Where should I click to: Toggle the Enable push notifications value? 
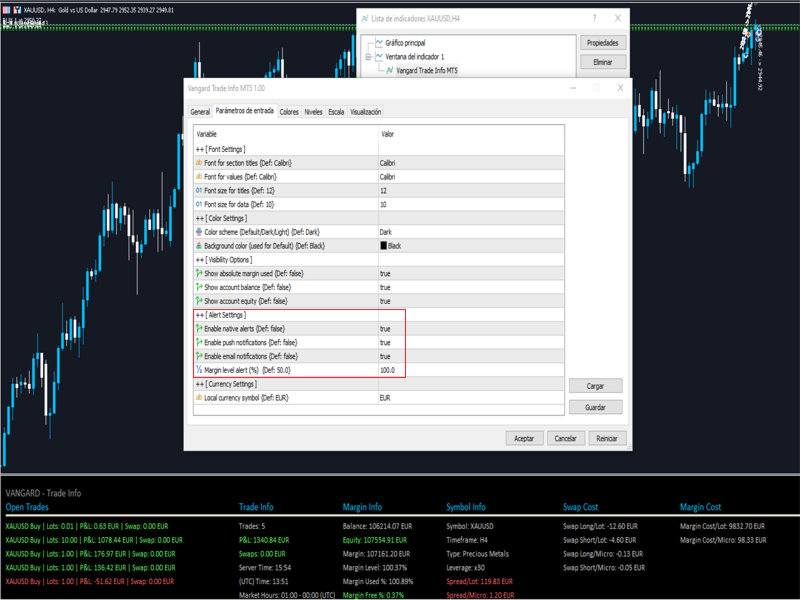tap(471, 342)
